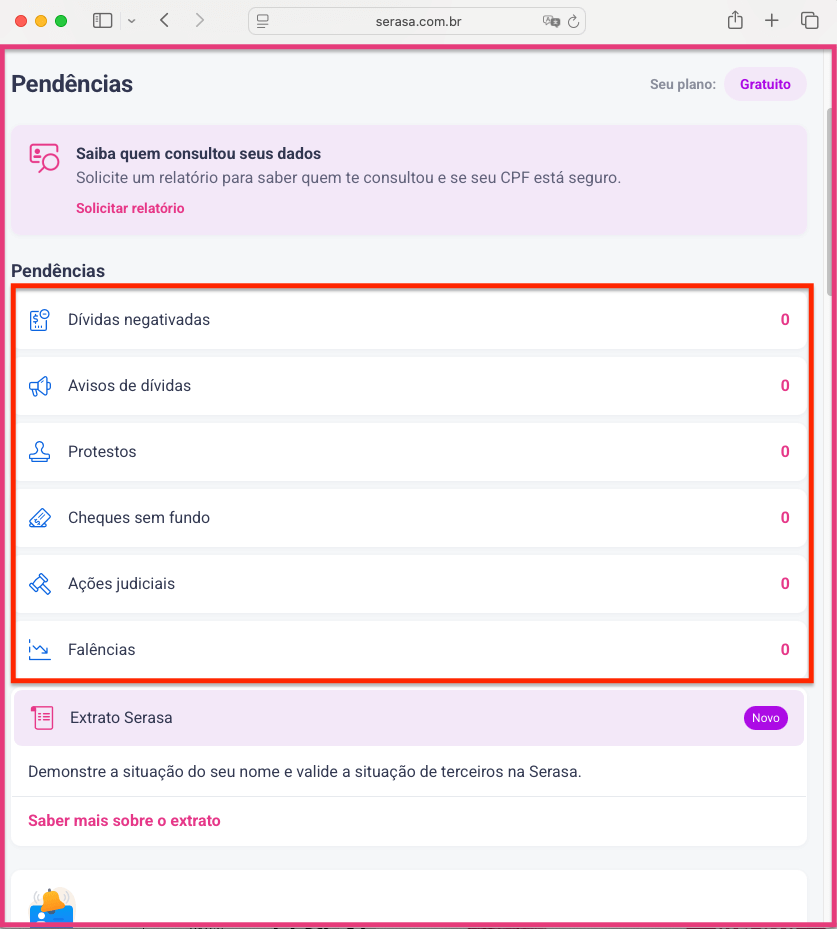
Task: Toggle the Safari sidebar
Action: tap(102, 20)
